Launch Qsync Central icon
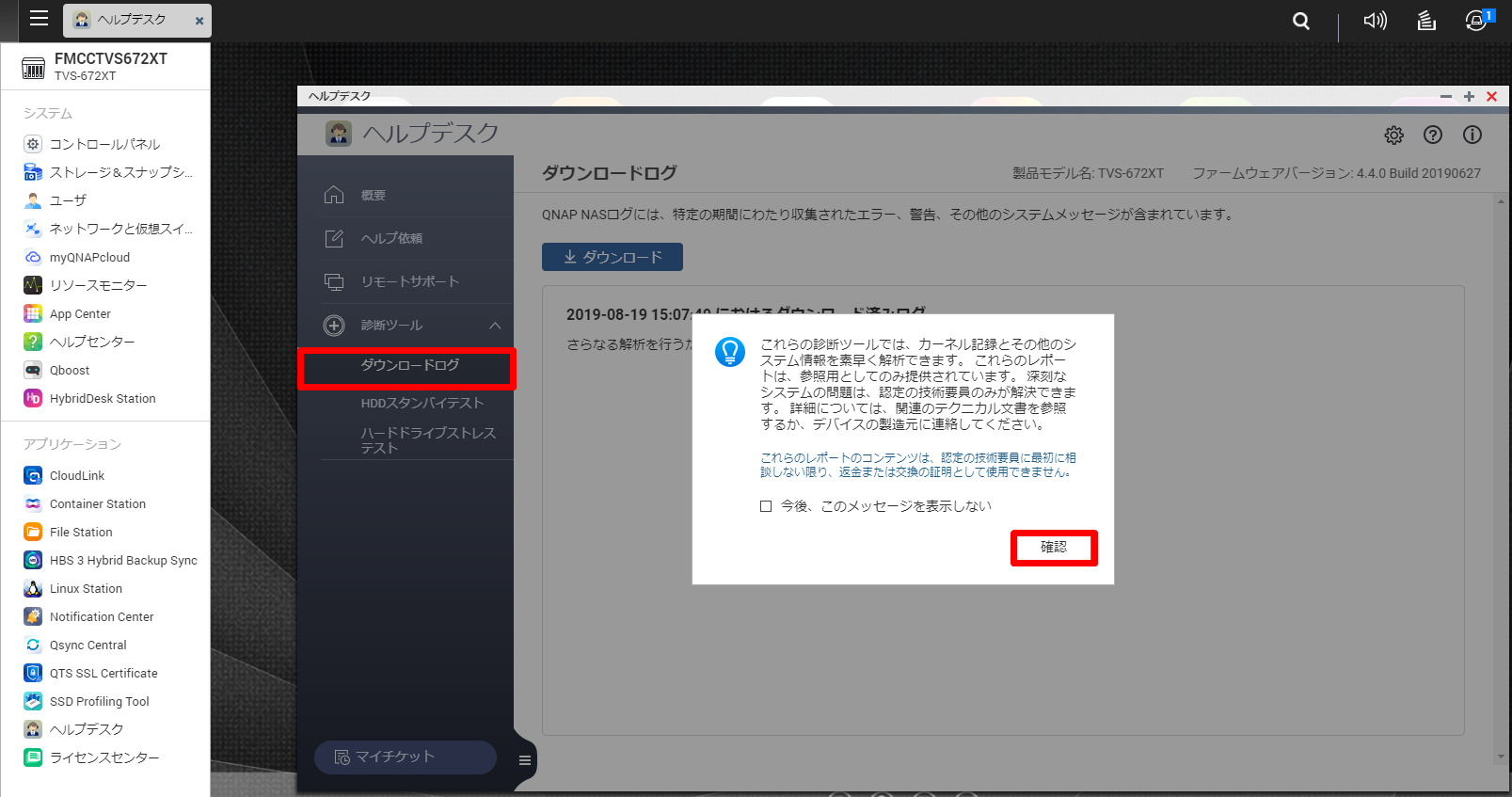This screenshot has height=797, width=1512. pyautogui.click(x=33, y=645)
